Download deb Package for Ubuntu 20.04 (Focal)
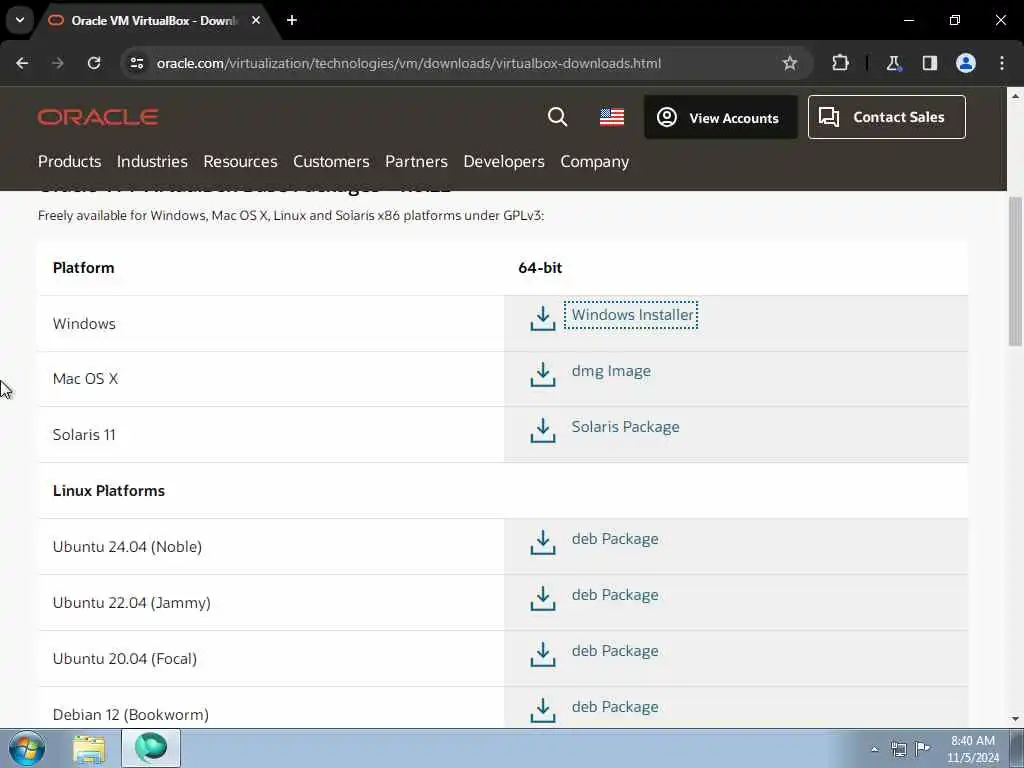1024x768 pixels. [615, 651]
